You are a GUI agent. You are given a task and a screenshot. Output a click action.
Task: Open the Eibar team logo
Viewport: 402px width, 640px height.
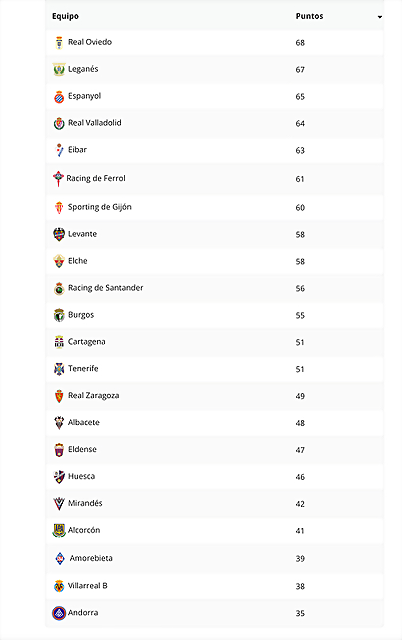(60, 150)
